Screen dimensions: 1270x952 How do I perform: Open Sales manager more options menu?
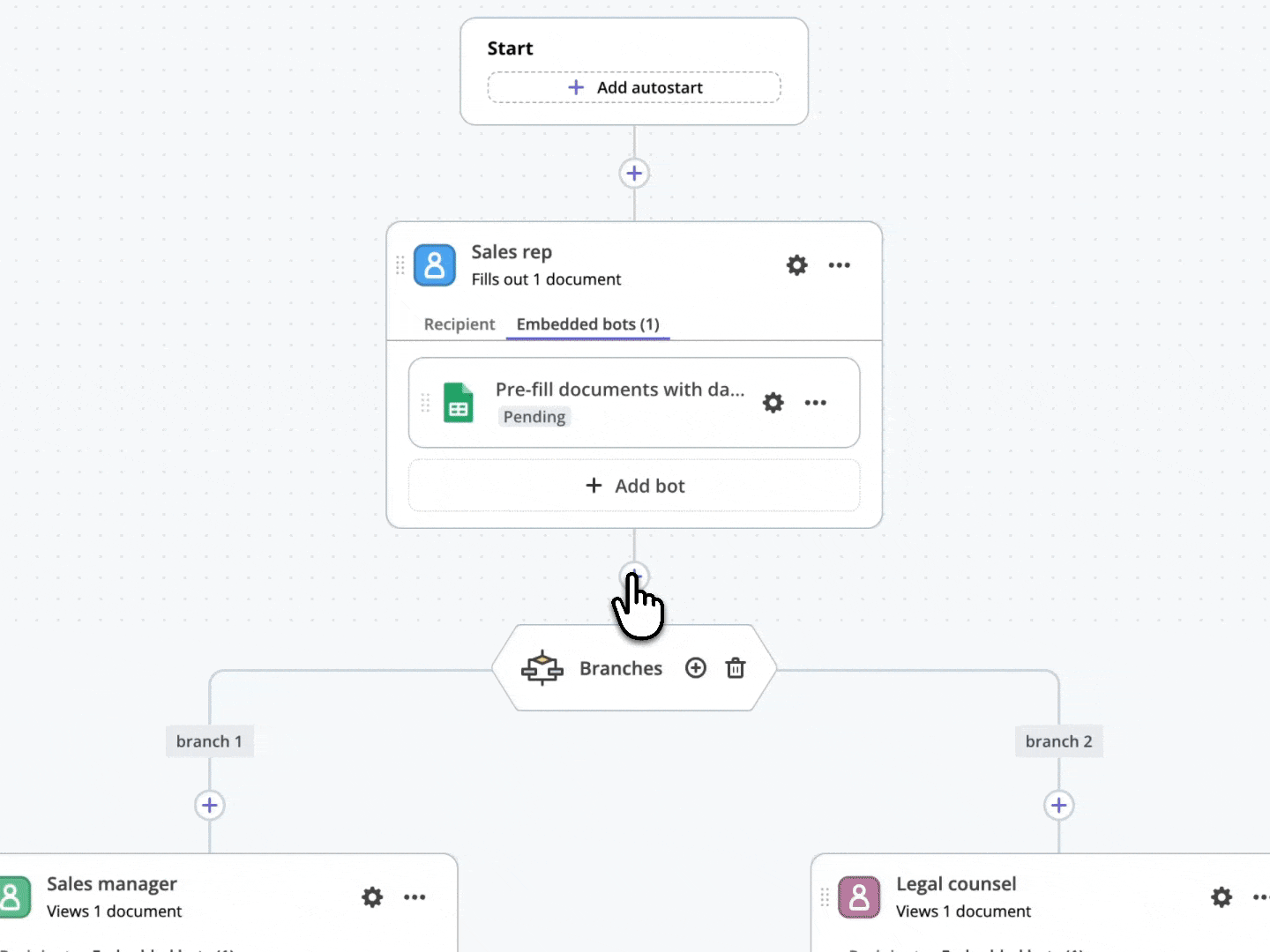(415, 897)
